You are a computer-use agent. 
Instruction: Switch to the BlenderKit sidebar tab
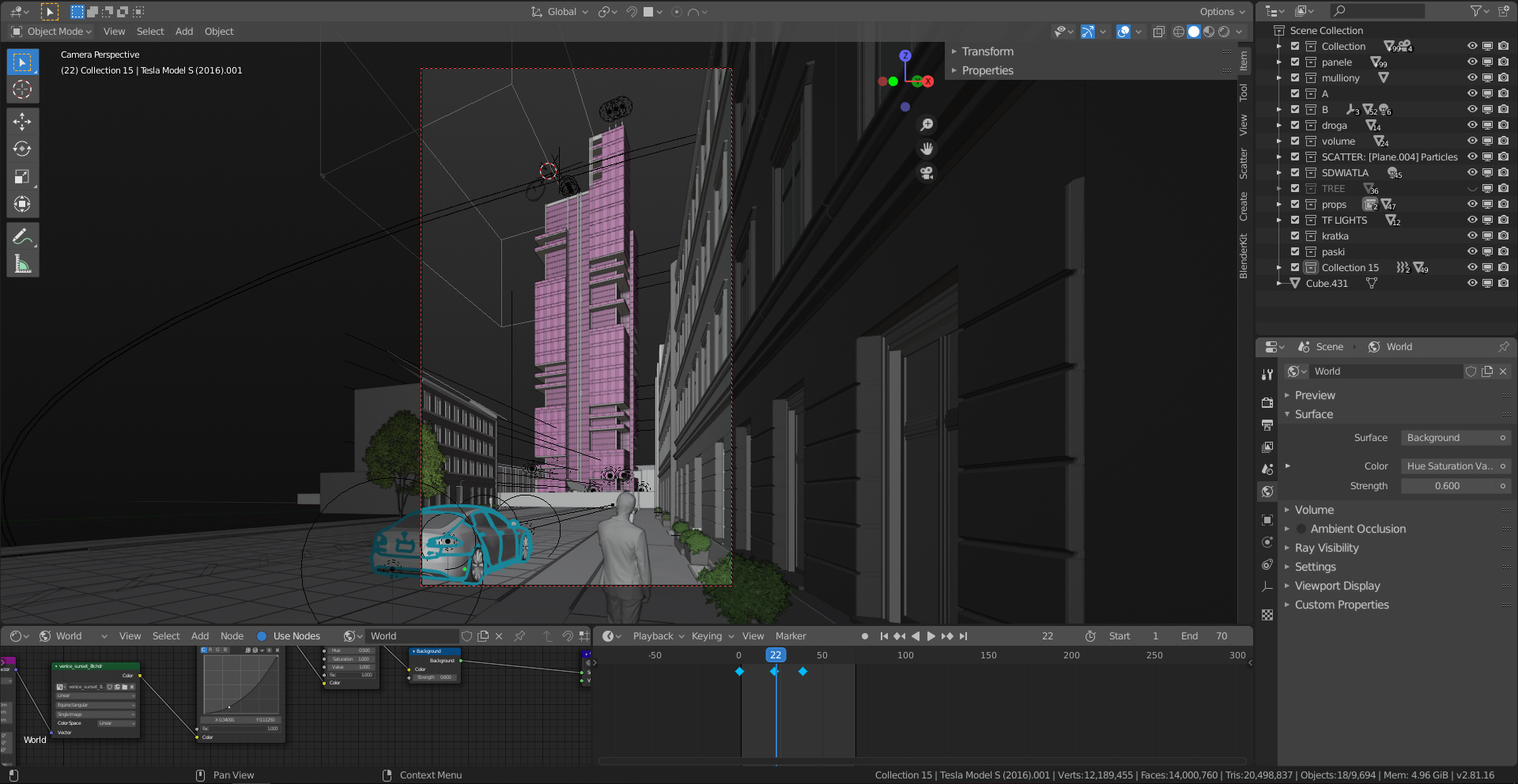pos(1244,255)
